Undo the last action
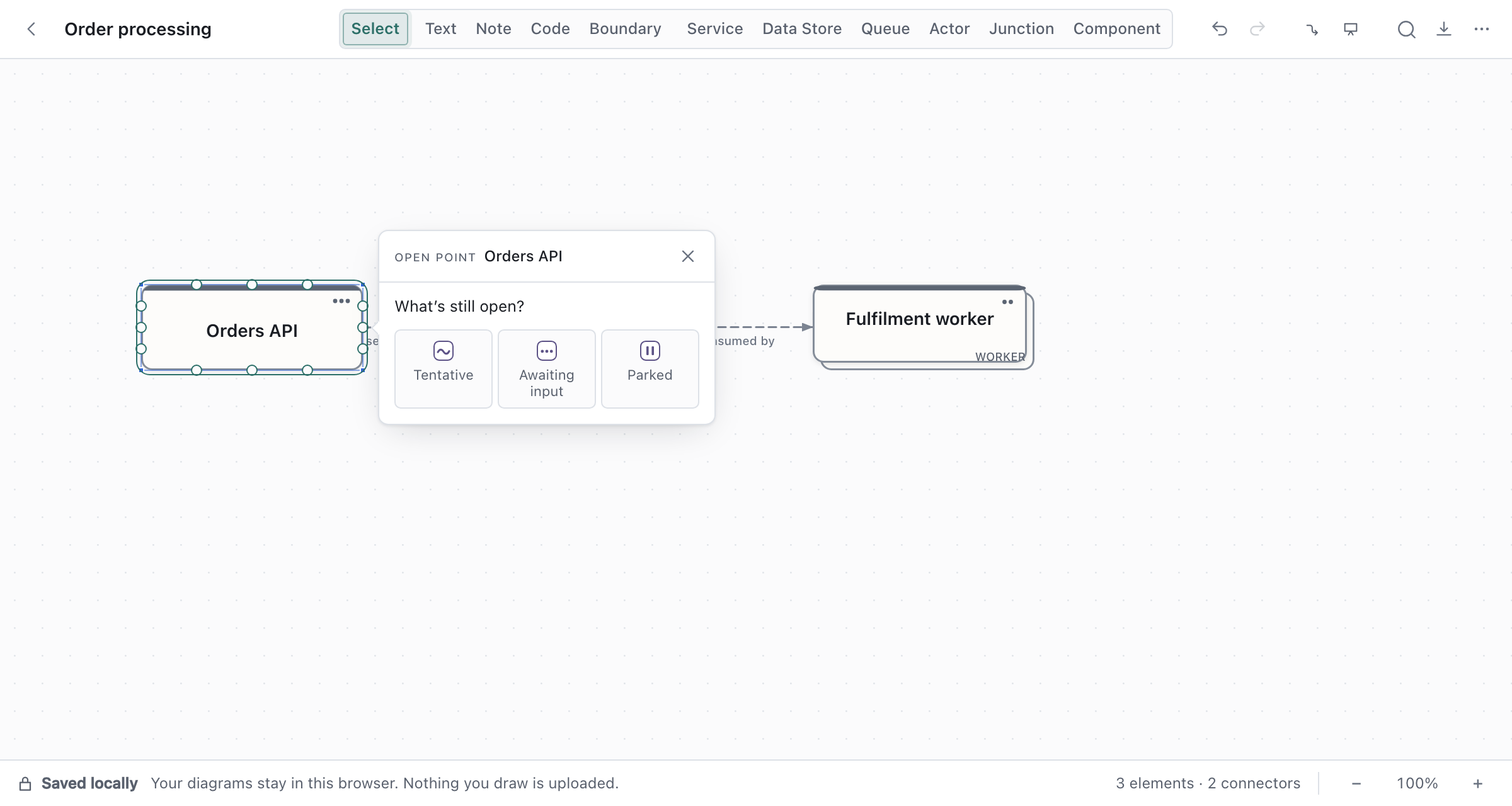The height and width of the screenshot is (806, 1512). (1220, 29)
